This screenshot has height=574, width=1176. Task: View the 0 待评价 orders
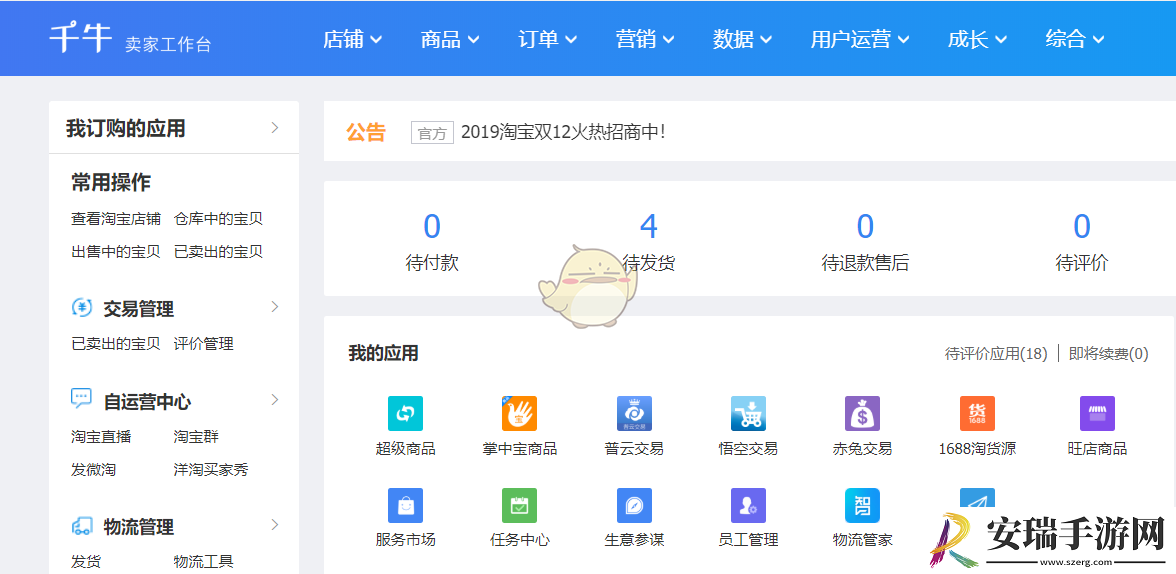[x=1082, y=242]
